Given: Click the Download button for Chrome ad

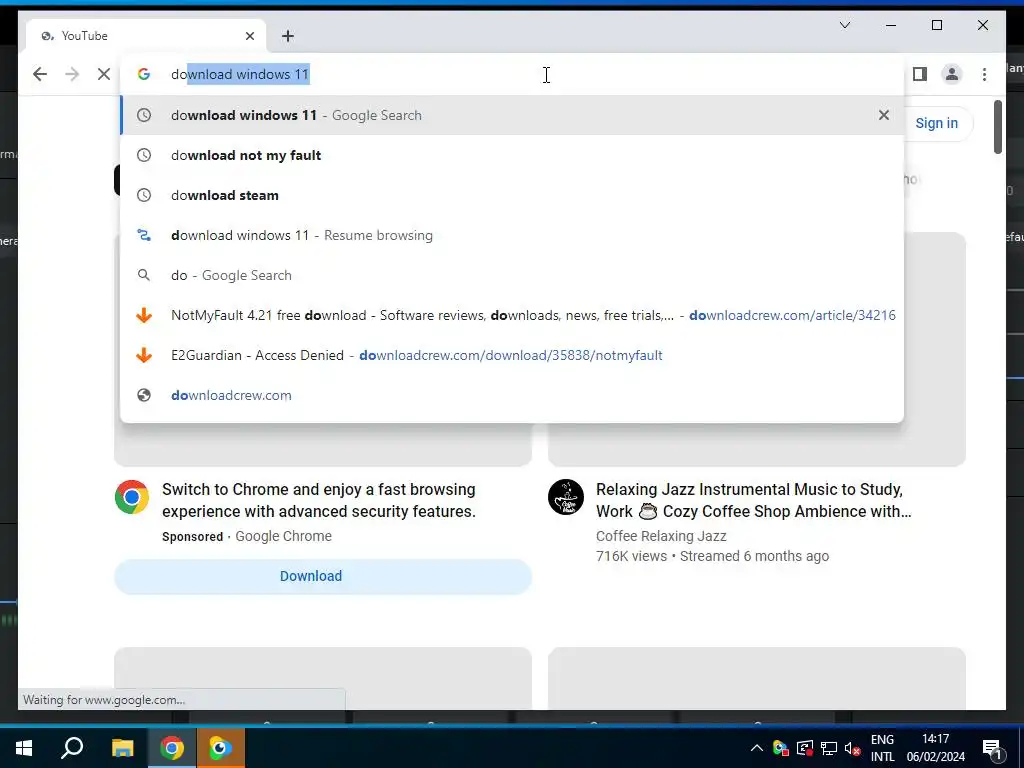Looking at the screenshot, I should point(323,576).
